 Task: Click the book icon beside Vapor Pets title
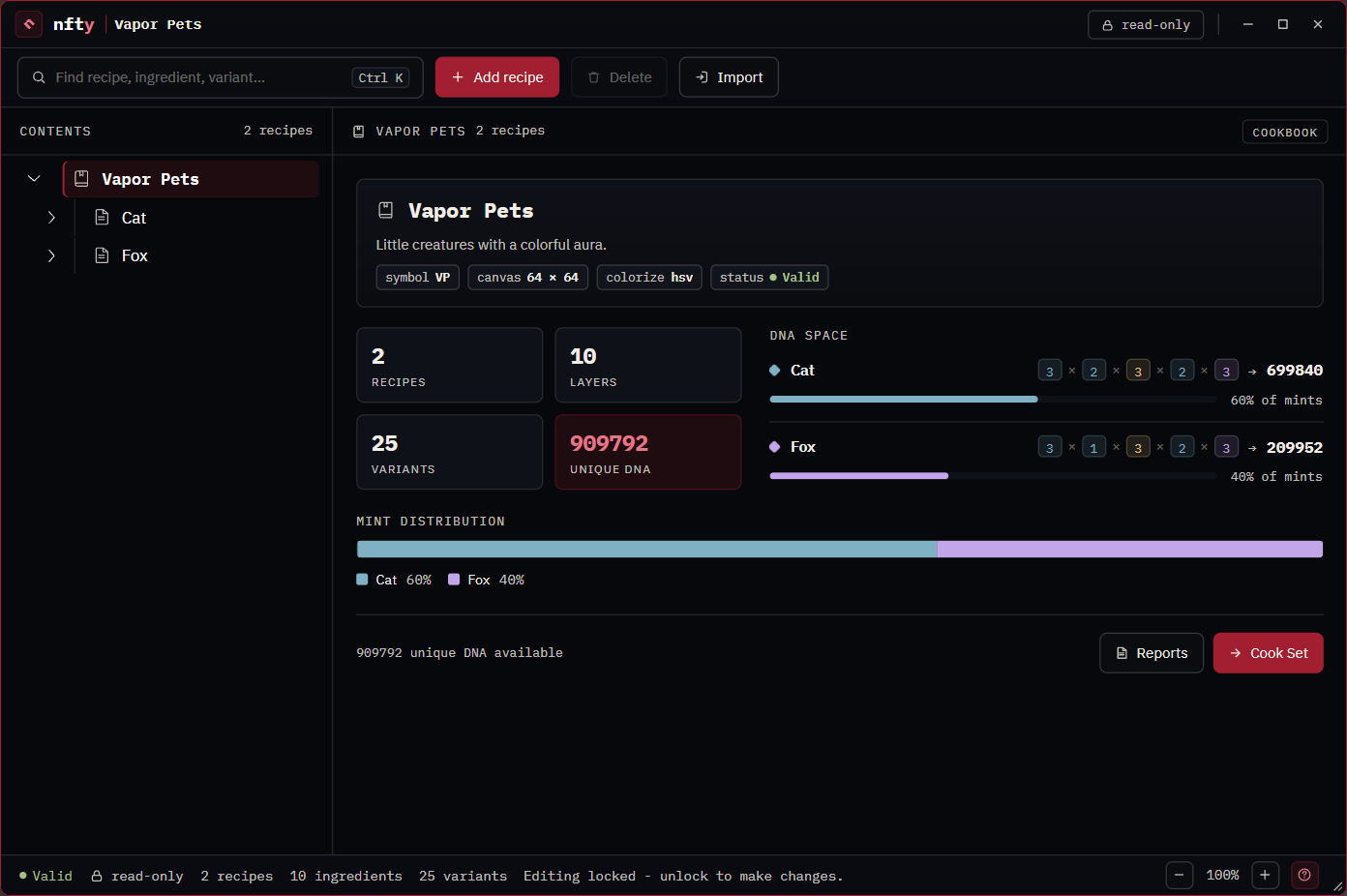click(385, 210)
